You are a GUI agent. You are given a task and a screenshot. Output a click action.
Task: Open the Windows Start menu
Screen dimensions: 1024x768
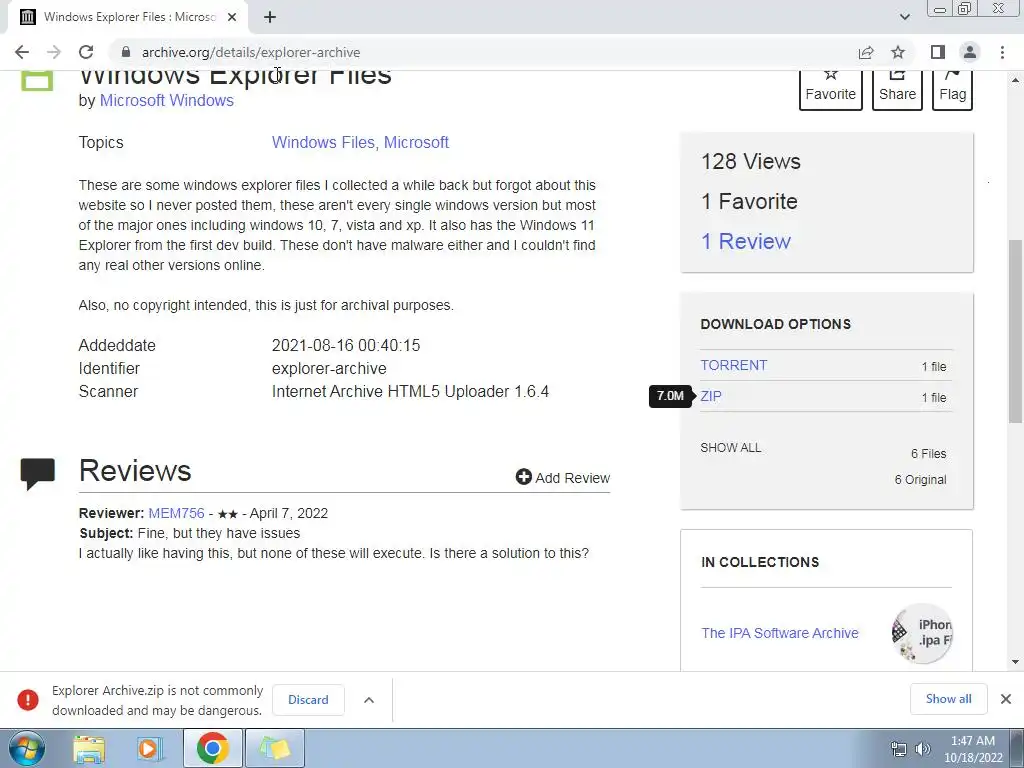(26, 748)
